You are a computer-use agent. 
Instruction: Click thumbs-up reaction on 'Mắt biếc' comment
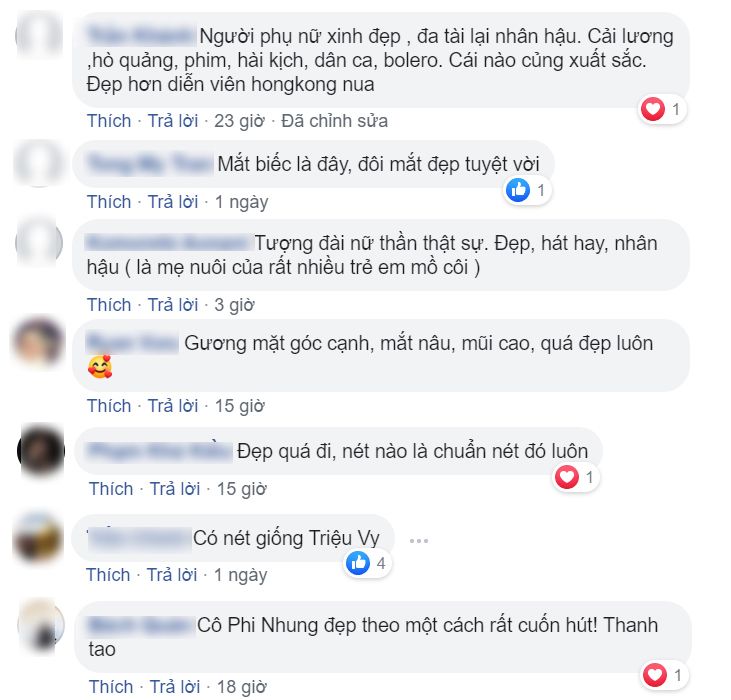(x=518, y=190)
